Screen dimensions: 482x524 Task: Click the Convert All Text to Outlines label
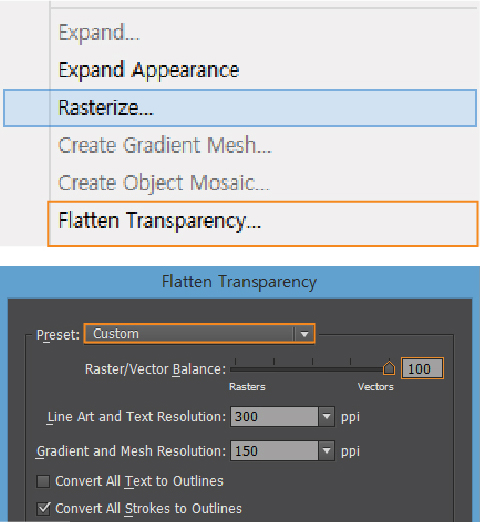(x=139, y=481)
